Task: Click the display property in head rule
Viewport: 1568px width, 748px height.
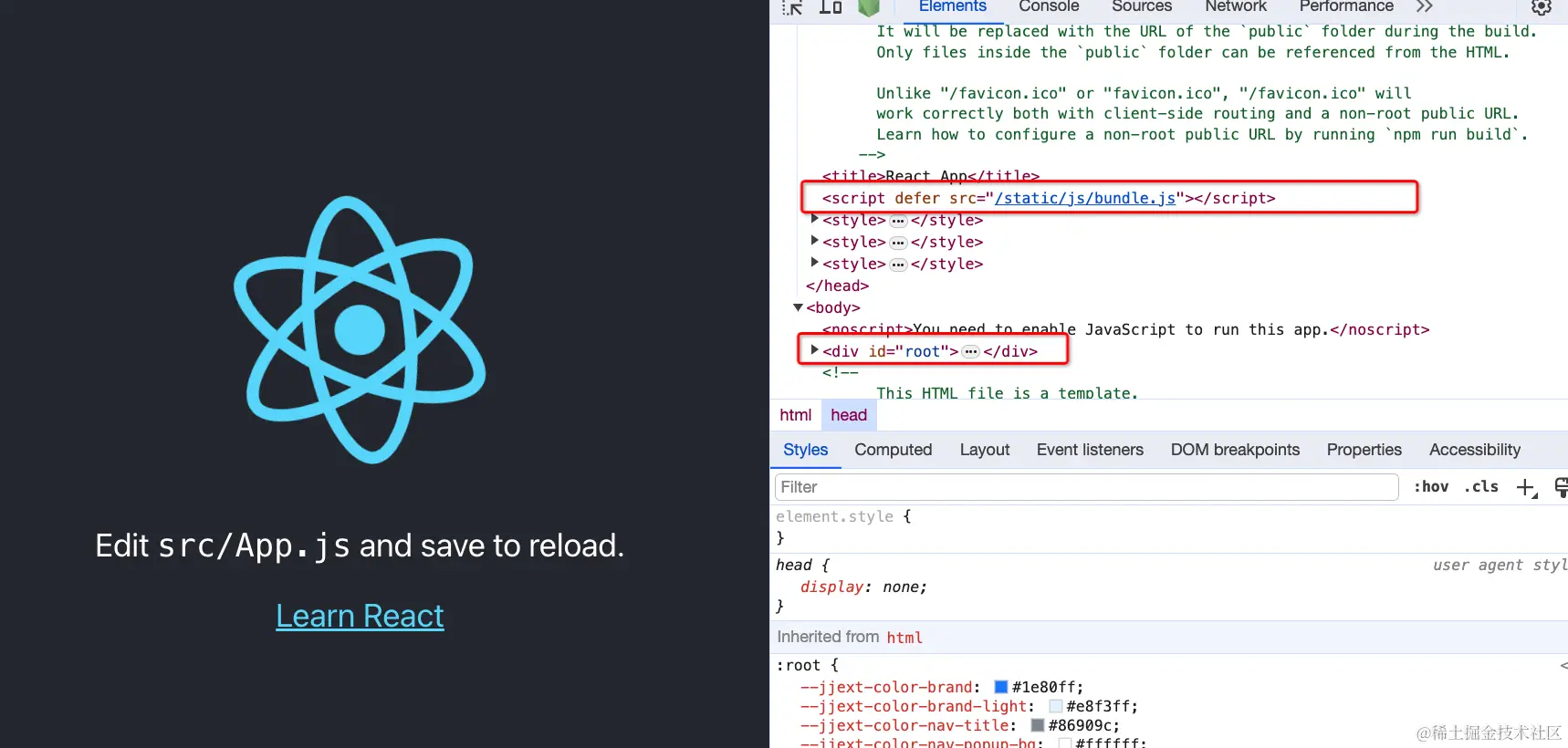Action: click(x=831, y=587)
